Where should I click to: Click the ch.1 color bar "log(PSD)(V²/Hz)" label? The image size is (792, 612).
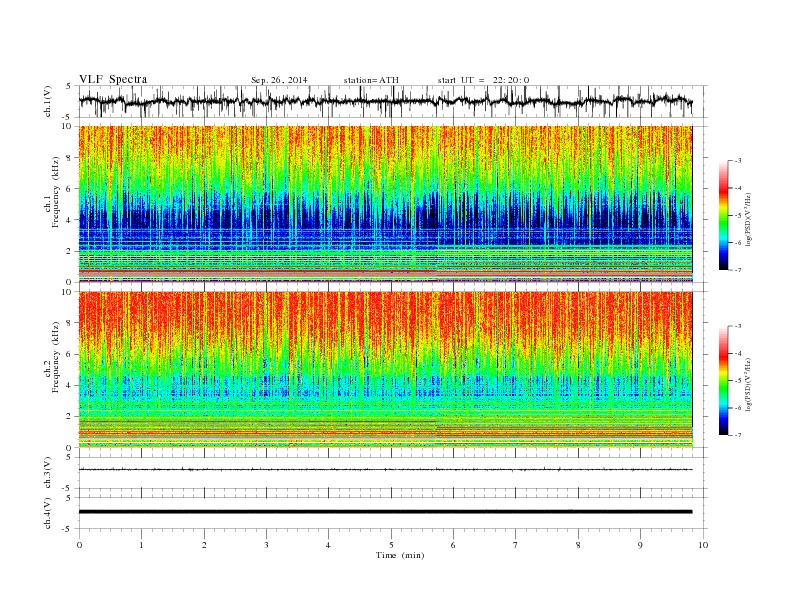pyautogui.click(x=748, y=219)
